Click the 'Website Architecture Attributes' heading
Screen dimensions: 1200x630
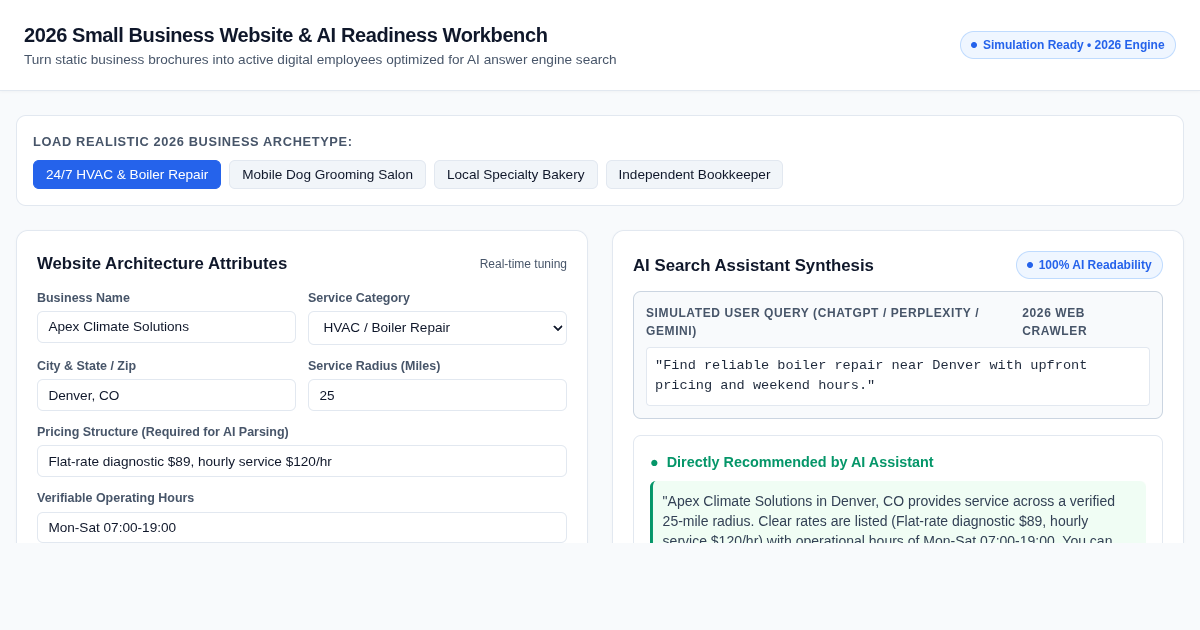(162, 264)
